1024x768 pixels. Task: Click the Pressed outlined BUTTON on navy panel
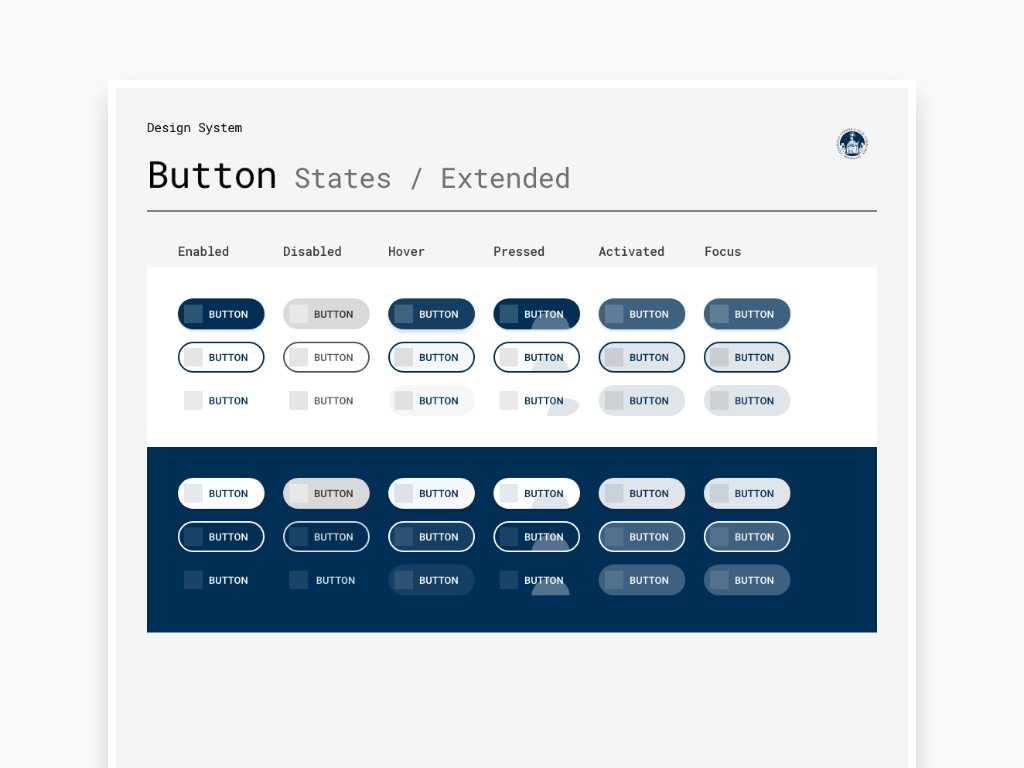click(x=537, y=537)
